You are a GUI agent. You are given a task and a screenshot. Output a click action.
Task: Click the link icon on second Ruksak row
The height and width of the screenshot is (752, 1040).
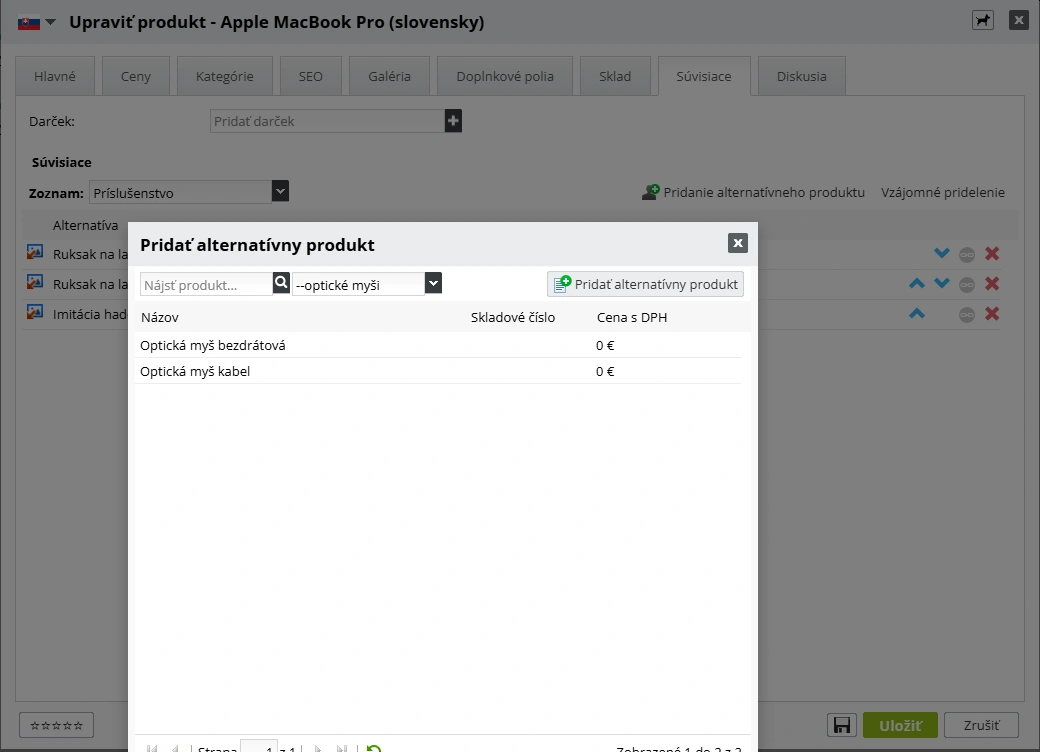[966, 284]
